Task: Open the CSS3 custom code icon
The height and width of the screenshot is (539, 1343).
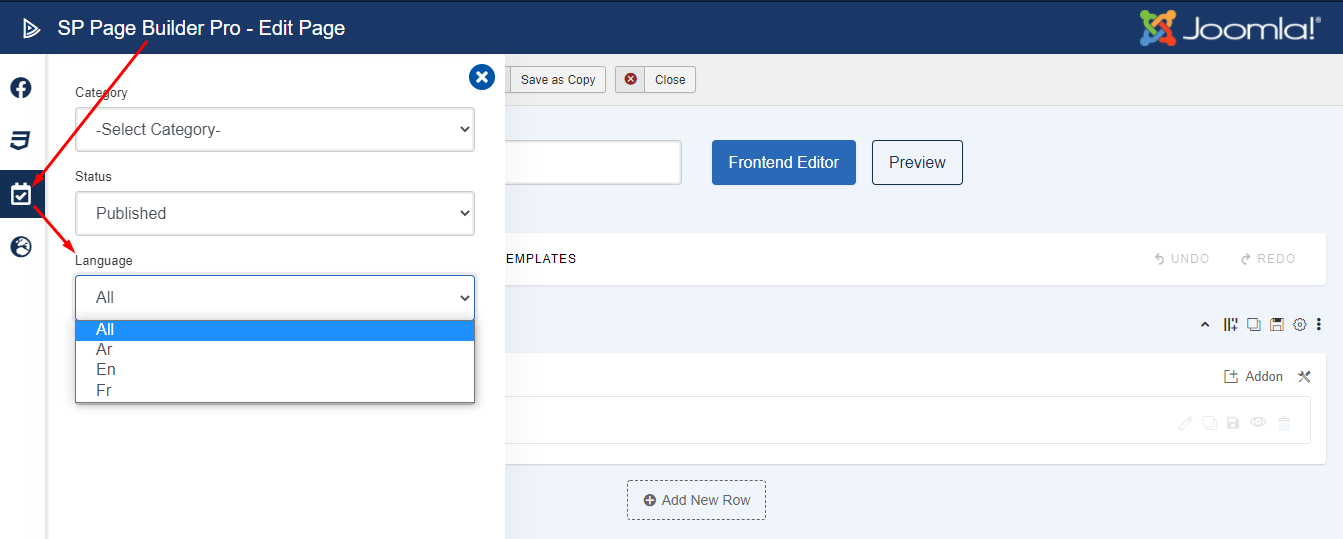Action: 21,141
